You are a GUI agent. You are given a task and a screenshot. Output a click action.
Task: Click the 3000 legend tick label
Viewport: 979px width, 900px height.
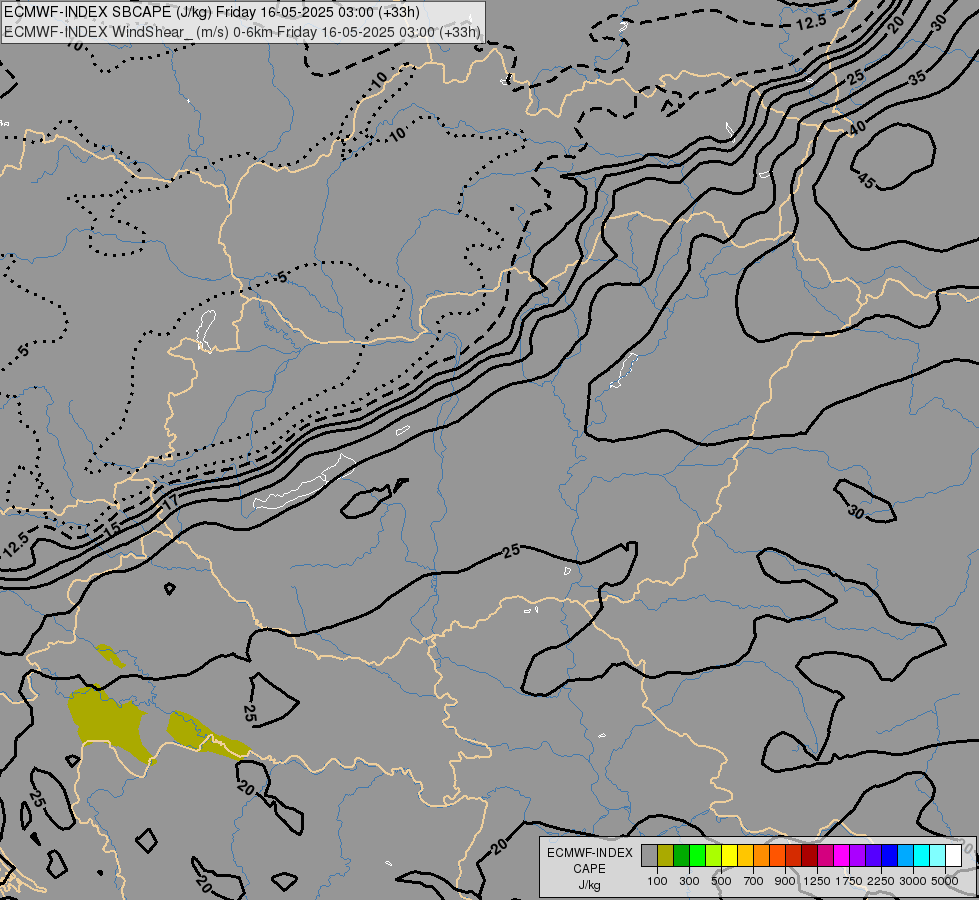[x=913, y=881]
